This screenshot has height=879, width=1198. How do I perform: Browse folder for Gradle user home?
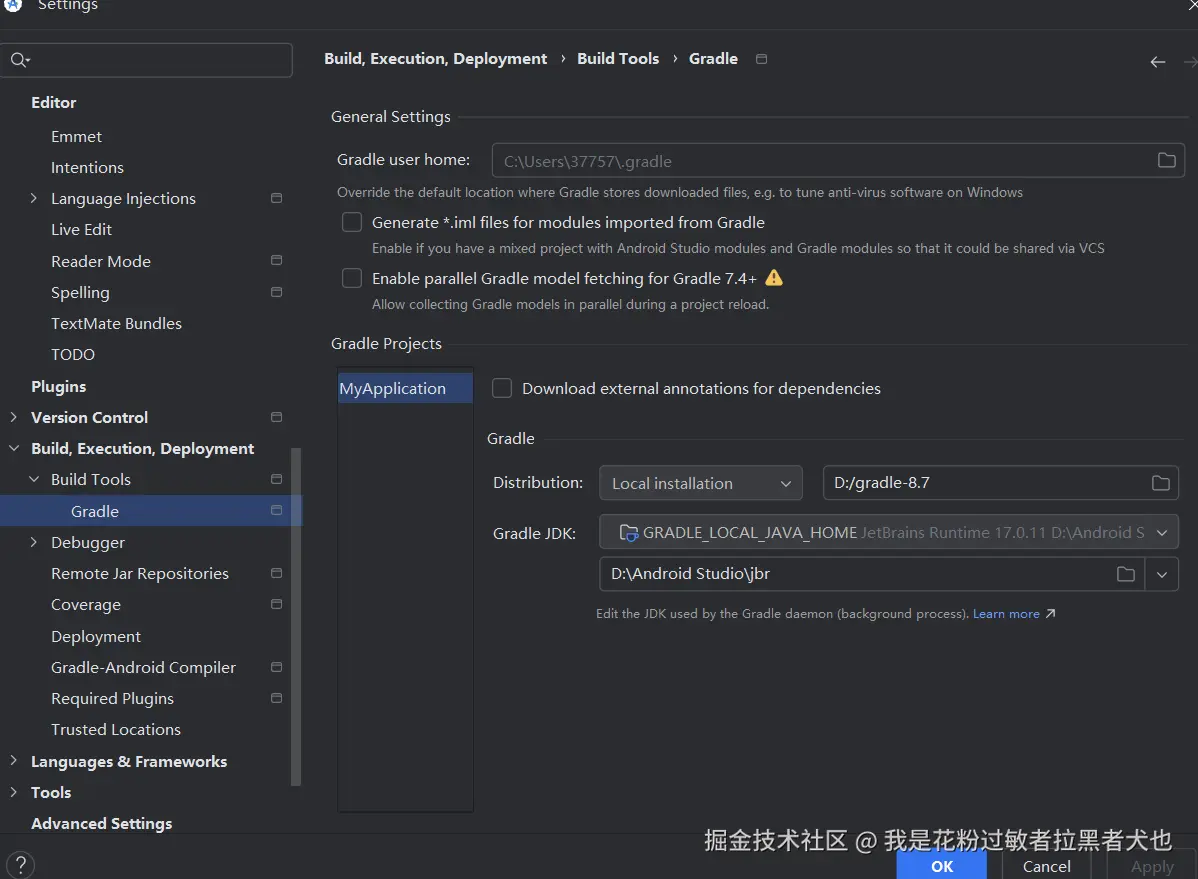[1166, 161]
